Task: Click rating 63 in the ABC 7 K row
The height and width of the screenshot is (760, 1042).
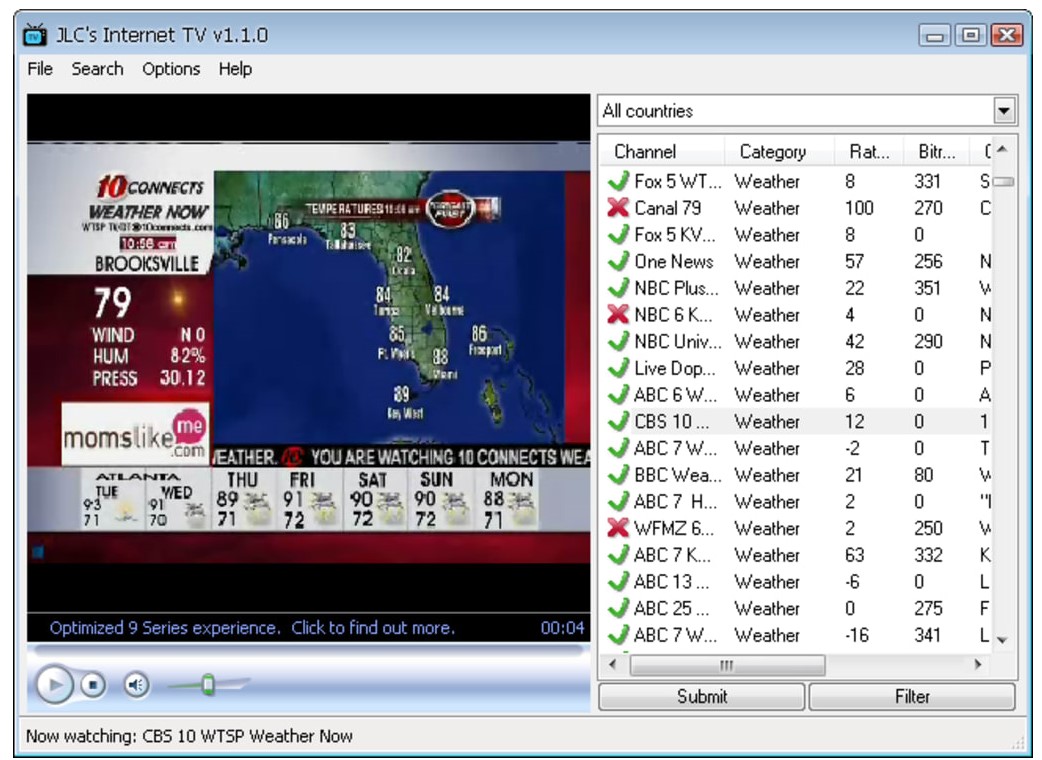Action: tap(854, 555)
